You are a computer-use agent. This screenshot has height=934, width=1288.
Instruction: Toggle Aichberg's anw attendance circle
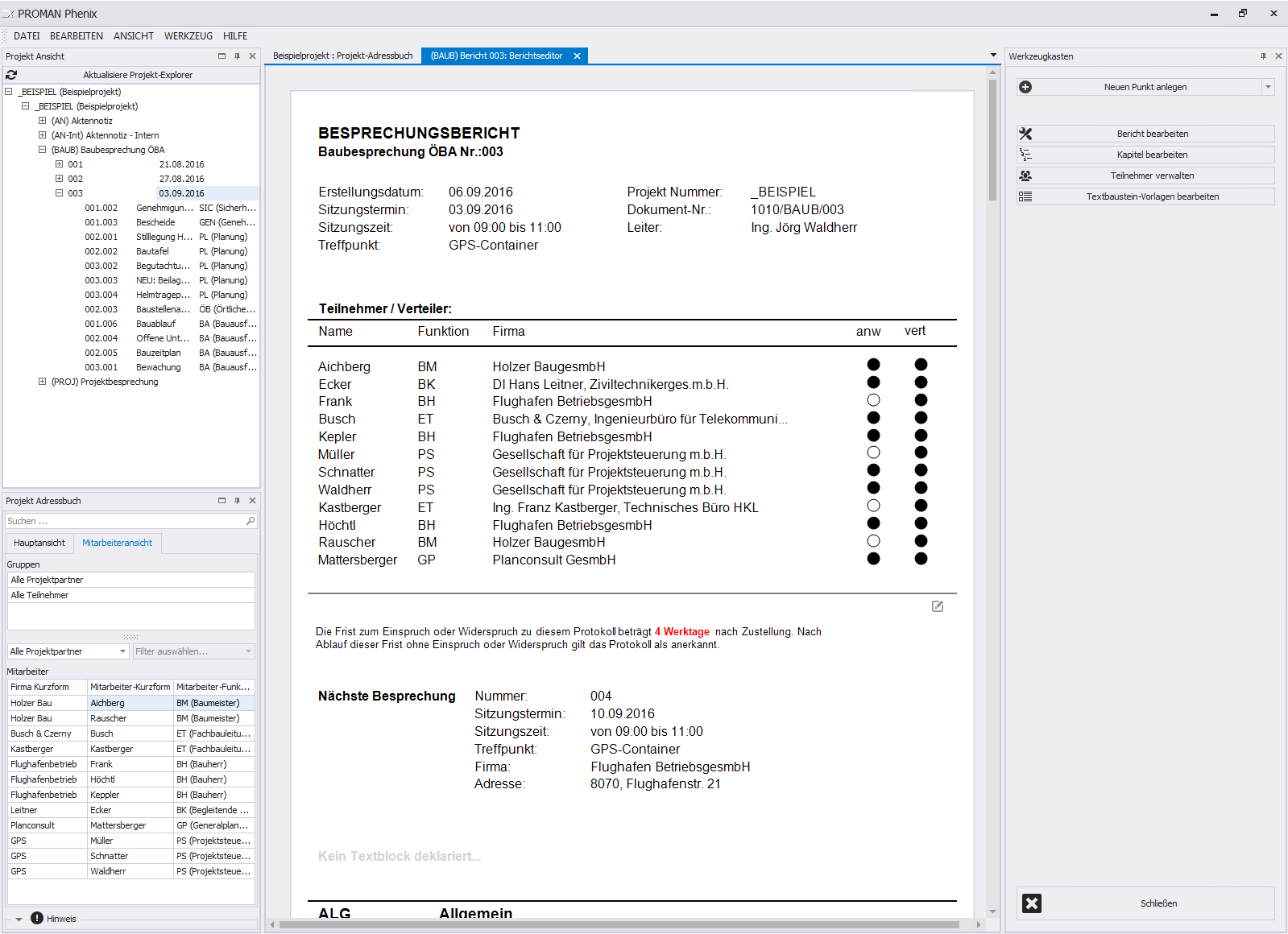coord(873,365)
